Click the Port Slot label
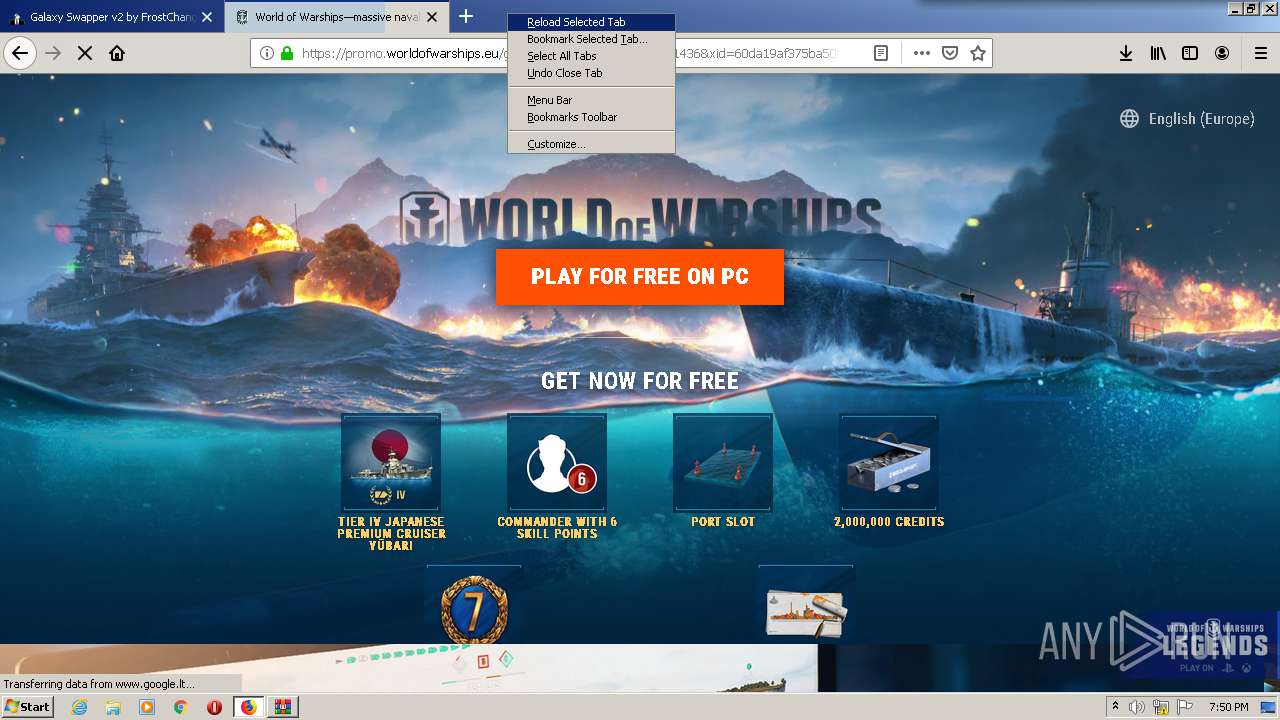Viewport: 1280px width, 720px height. click(723, 521)
